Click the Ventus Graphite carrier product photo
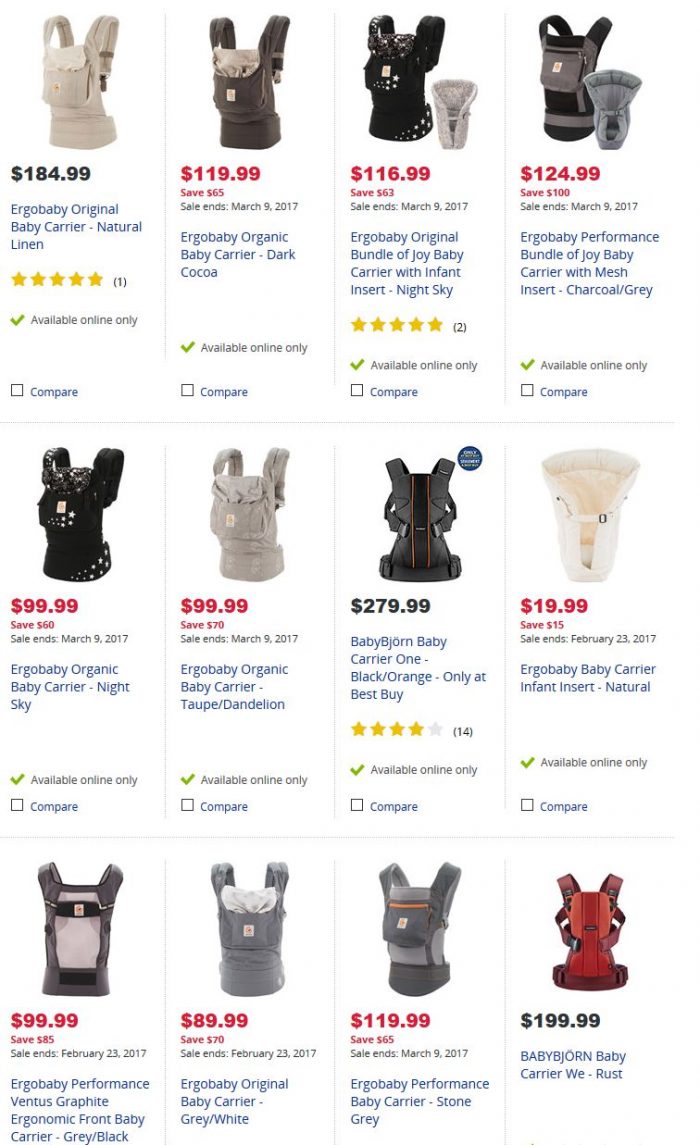700x1145 pixels. click(x=80, y=929)
